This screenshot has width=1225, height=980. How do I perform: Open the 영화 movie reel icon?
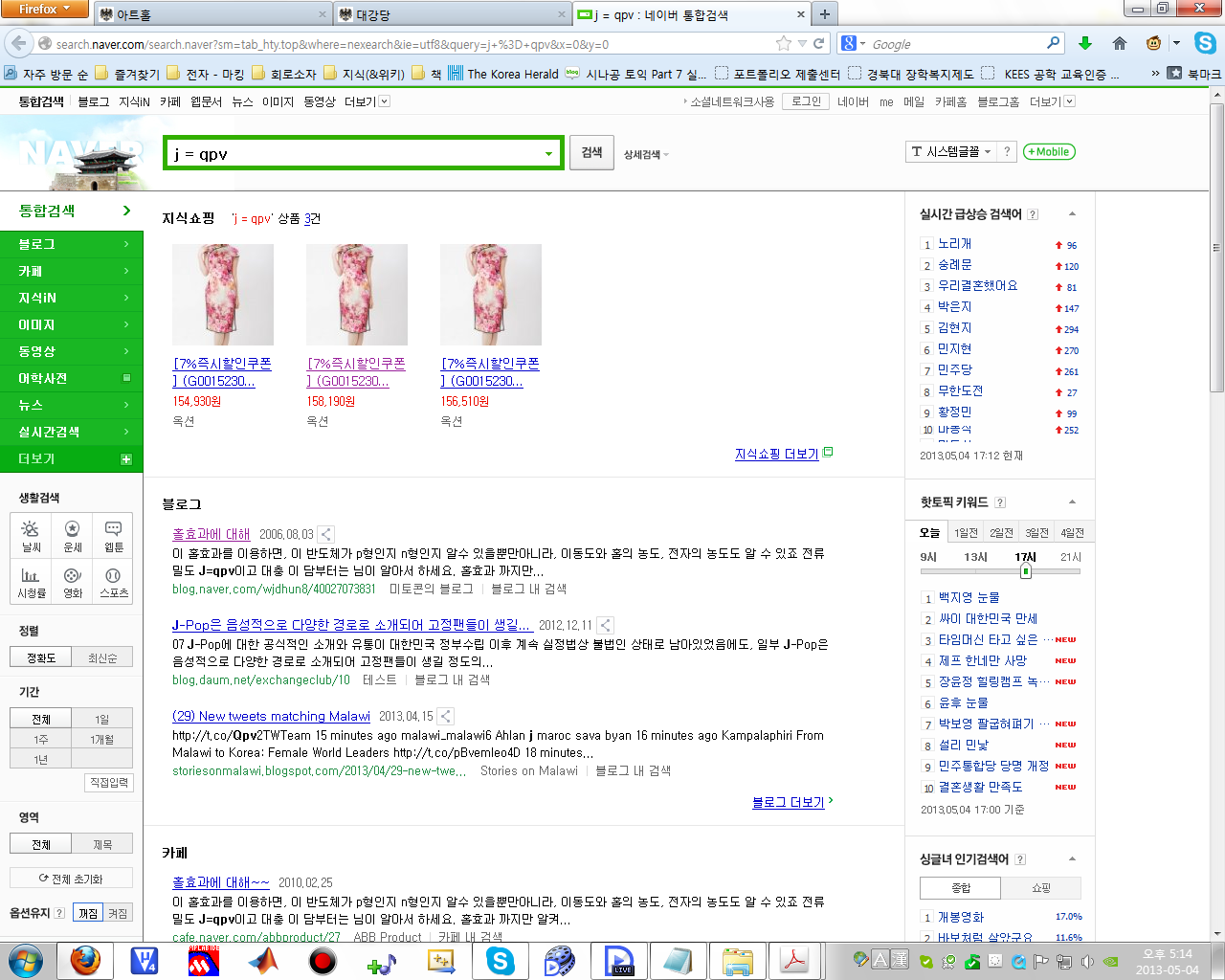[x=72, y=582]
